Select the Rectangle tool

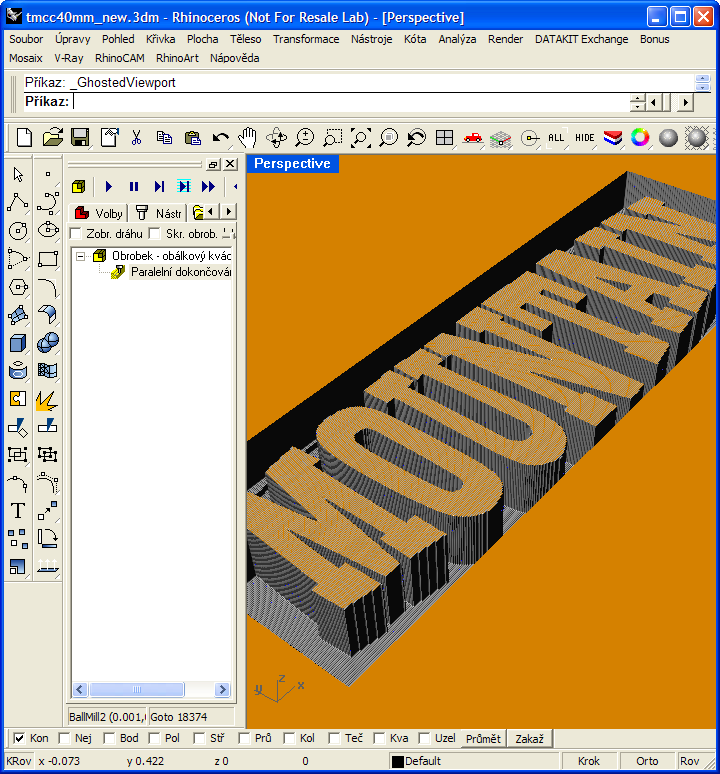point(48,259)
